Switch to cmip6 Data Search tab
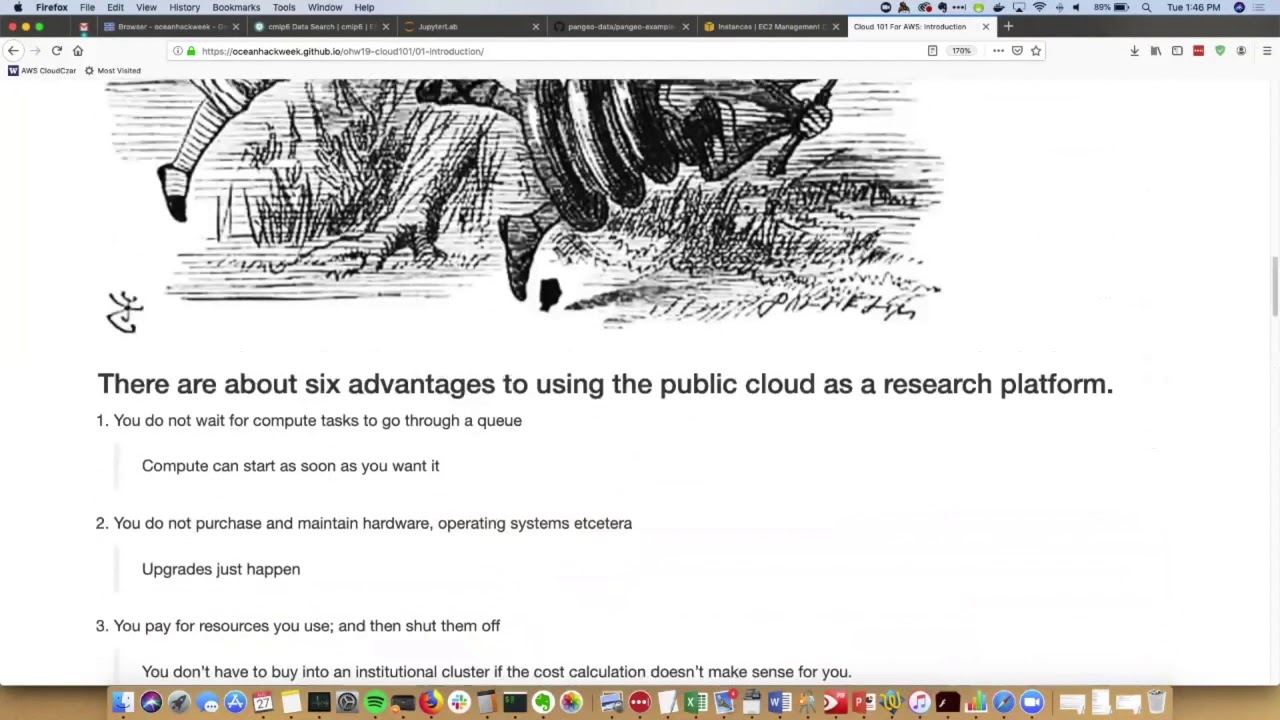This screenshot has width=1280, height=720. [x=320, y=27]
